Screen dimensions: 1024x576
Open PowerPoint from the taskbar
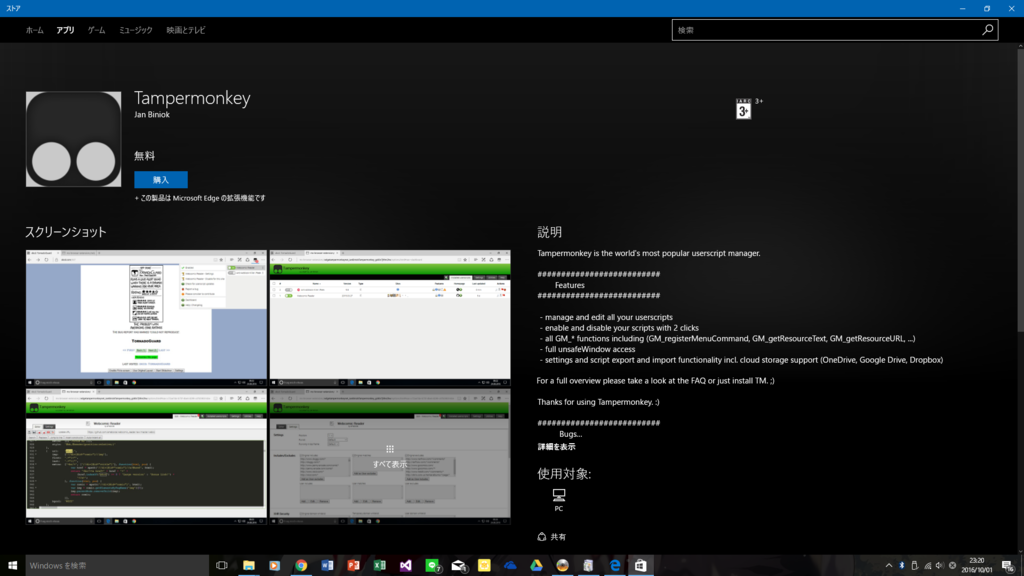click(x=353, y=566)
